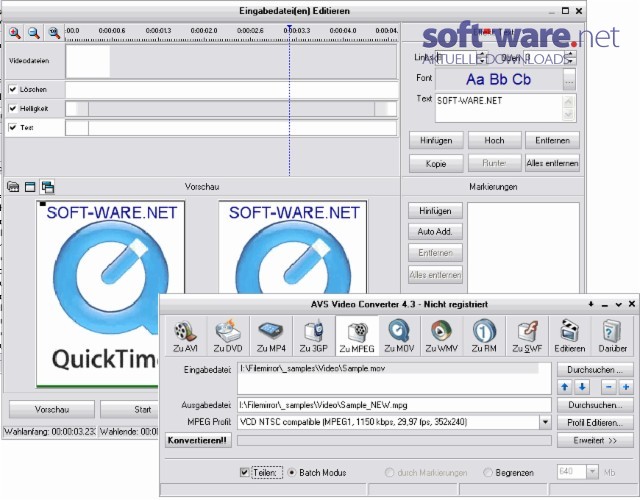Click the Markierungen list box

click(x=523, y=248)
